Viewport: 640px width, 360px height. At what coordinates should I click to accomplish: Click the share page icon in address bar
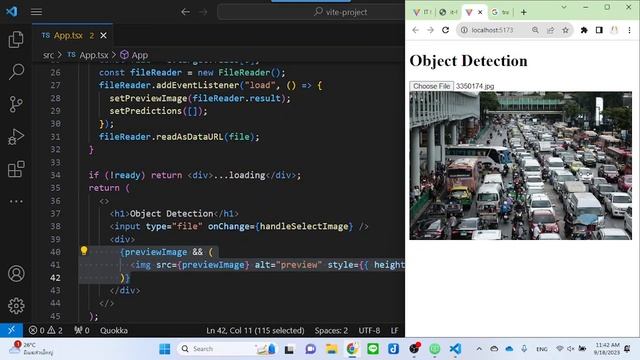click(550, 30)
